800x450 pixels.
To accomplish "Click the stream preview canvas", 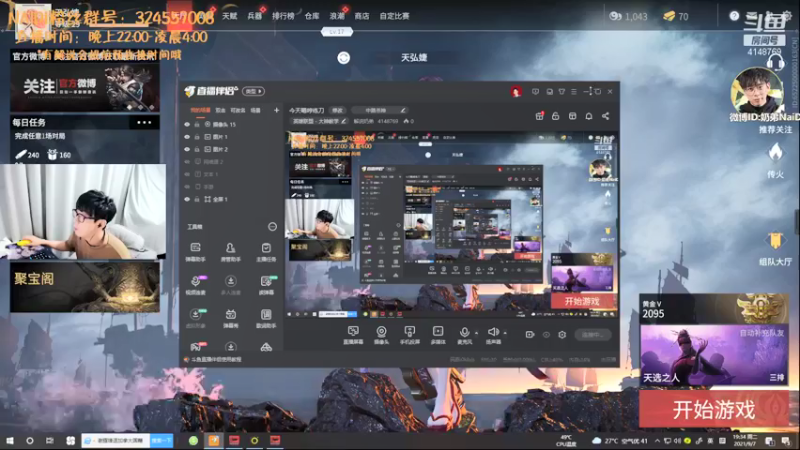I will (x=451, y=226).
